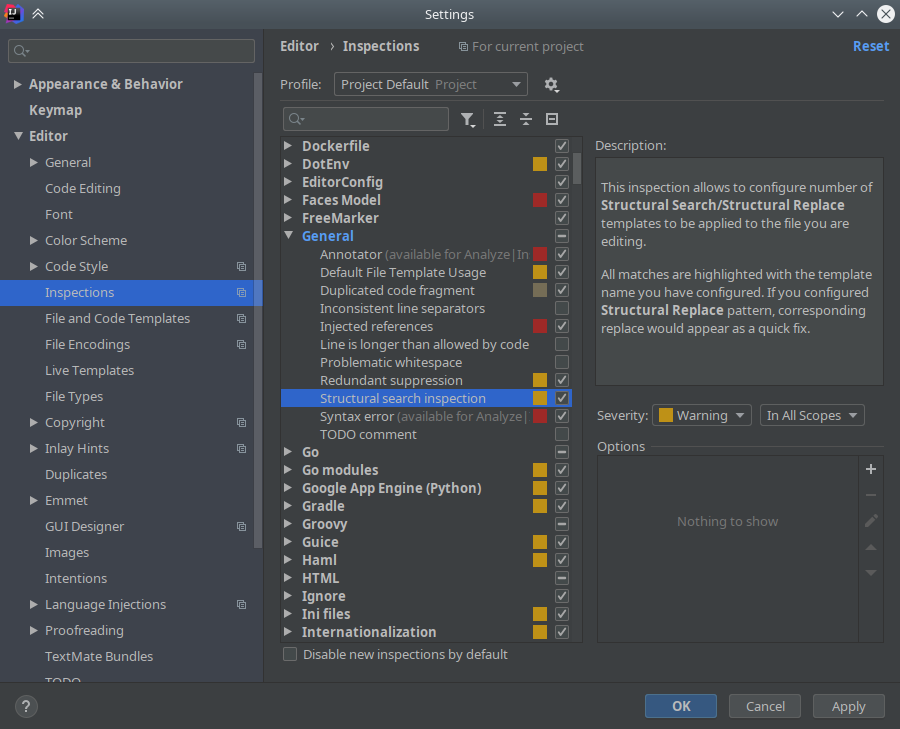
Task: Click the Expand All icon
Action: pos(500,120)
